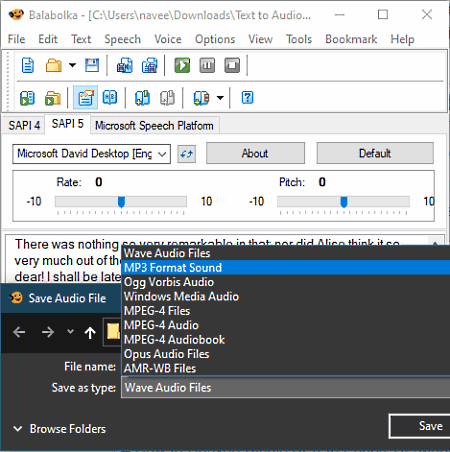Open the bookmark list dropdown arrow
The height and width of the screenshot is (452, 450).
220,98
